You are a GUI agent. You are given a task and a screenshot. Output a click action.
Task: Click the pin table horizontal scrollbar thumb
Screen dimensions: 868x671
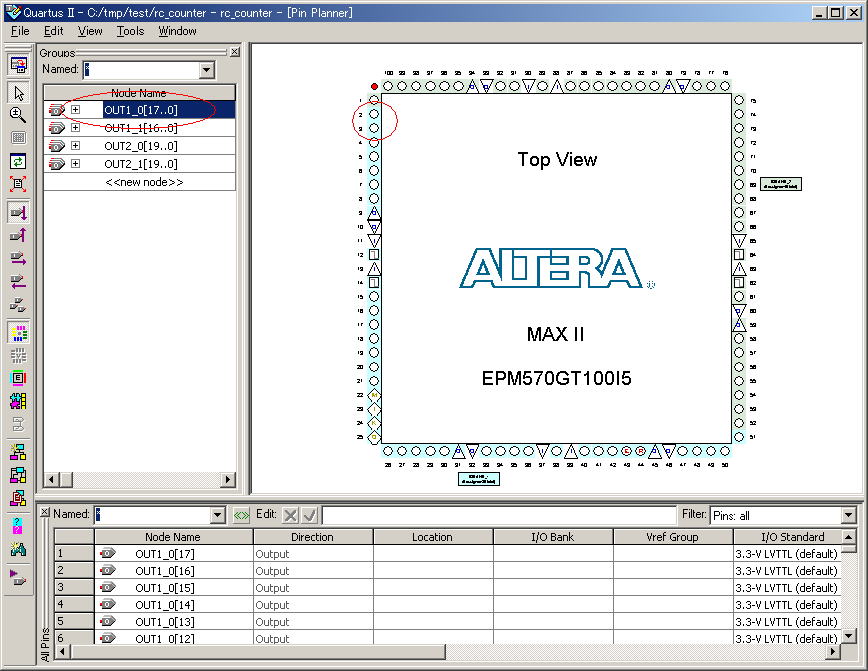coord(259,652)
